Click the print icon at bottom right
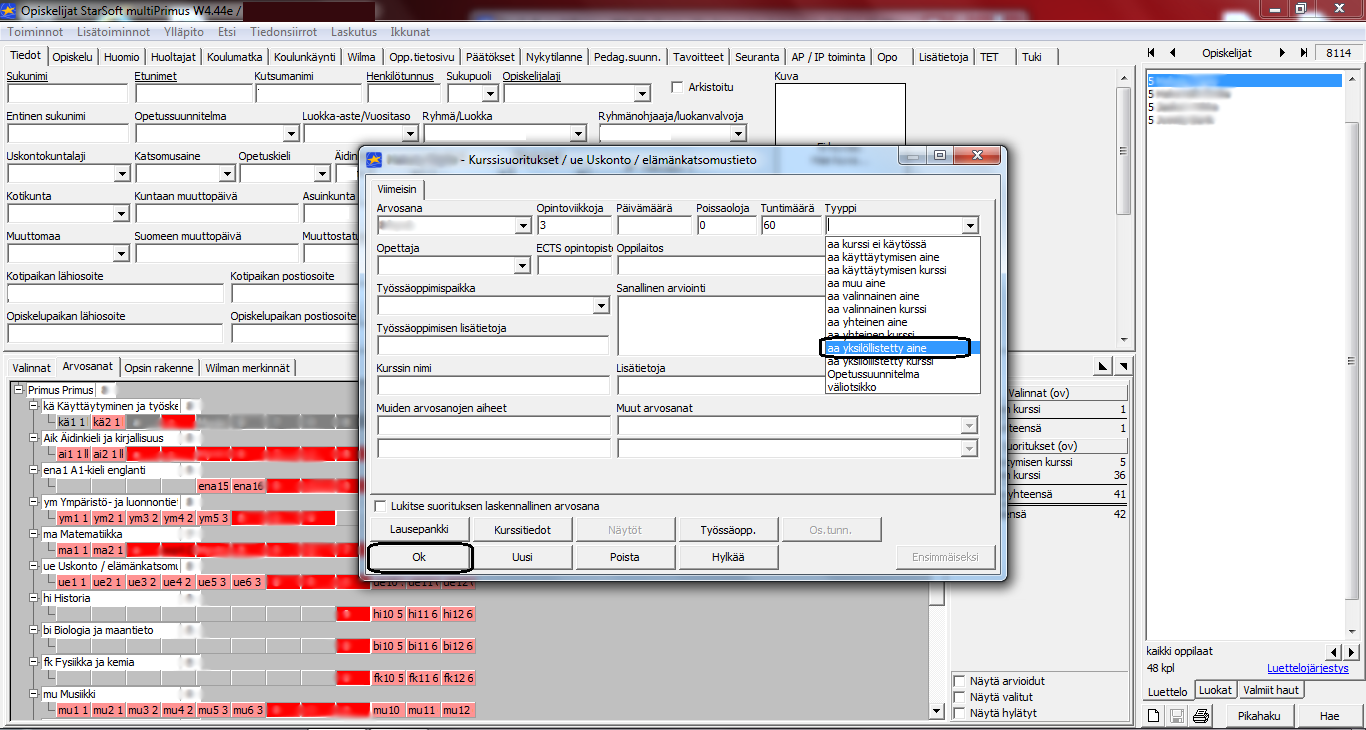The image size is (1366, 730). pyautogui.click(x=1201, y=716)
